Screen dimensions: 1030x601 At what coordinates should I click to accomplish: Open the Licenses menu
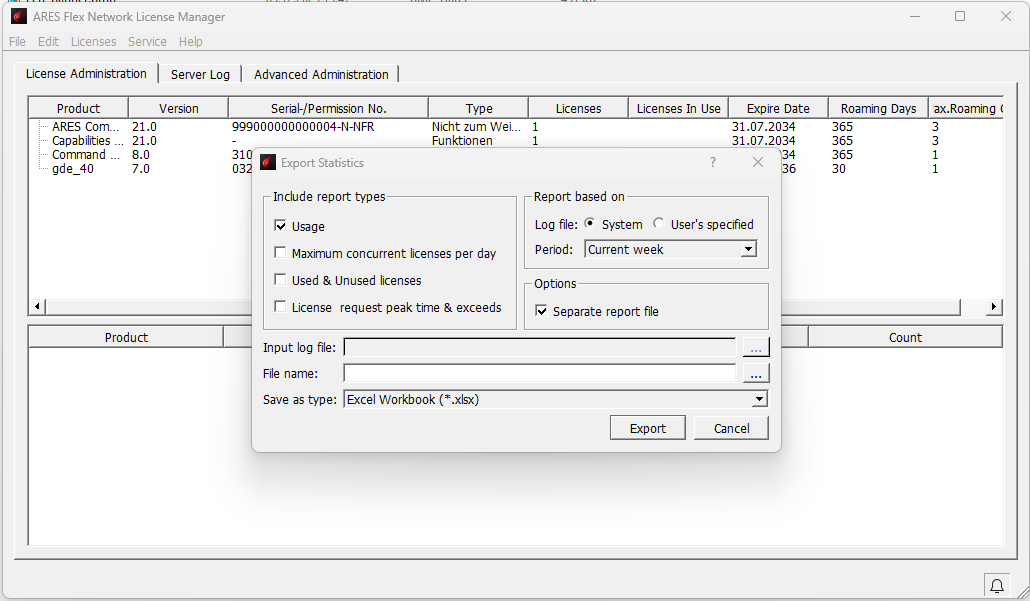pyautogui.click(x=93, y=41)
